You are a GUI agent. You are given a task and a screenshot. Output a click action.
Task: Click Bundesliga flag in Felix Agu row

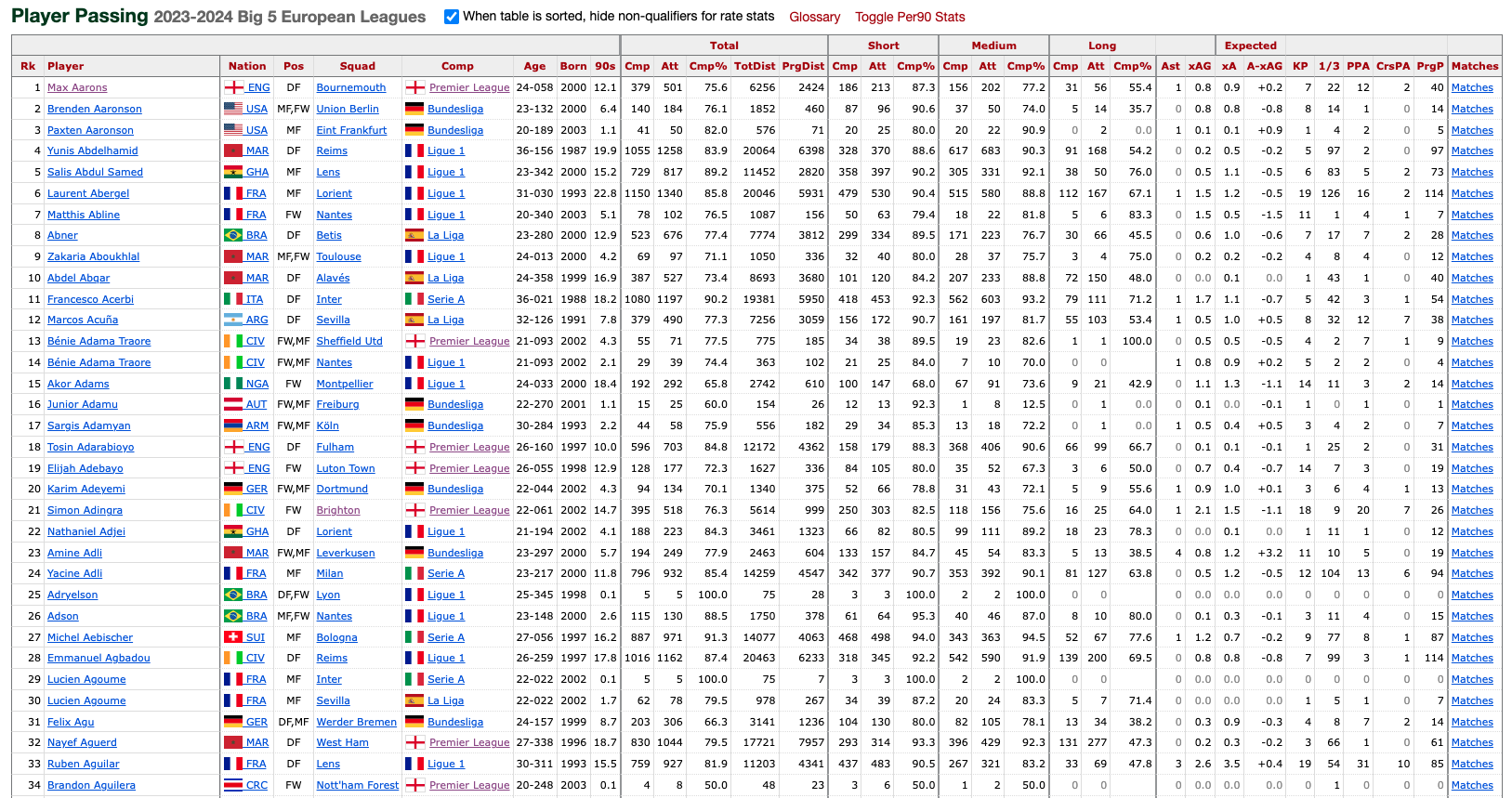tap(414, 722)
